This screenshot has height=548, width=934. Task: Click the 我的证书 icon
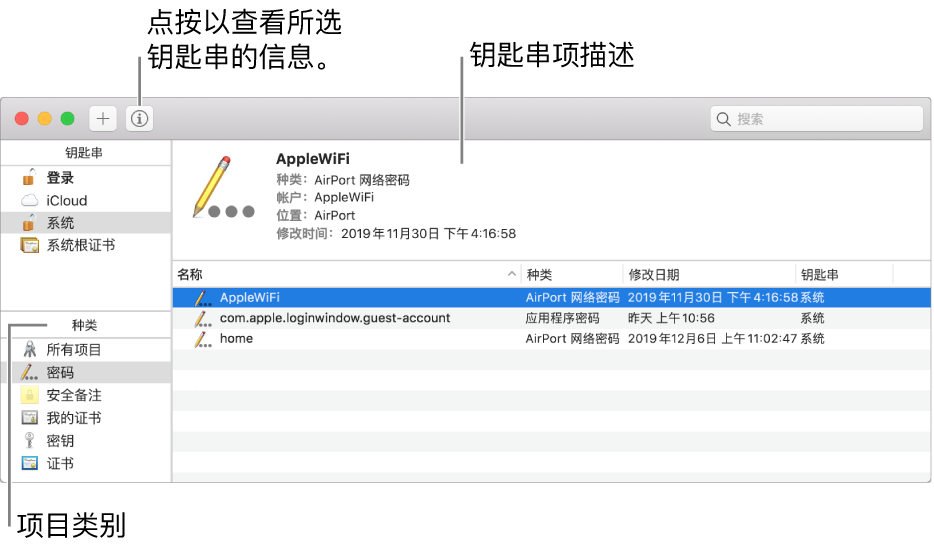point(30,418)
